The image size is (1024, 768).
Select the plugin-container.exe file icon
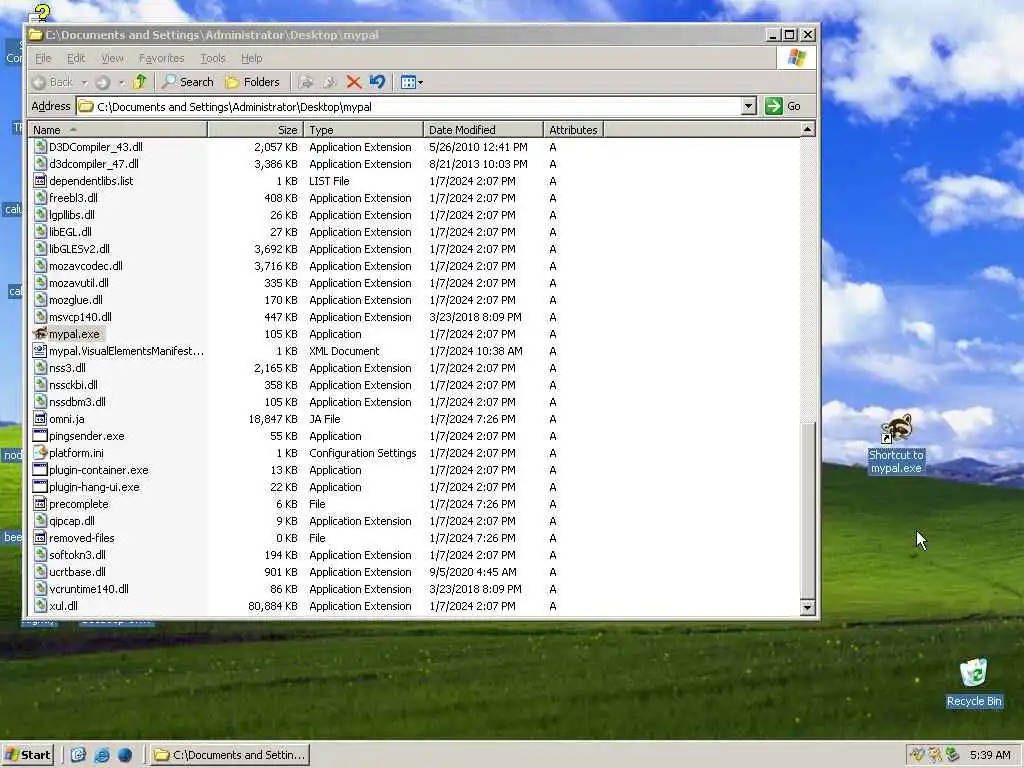(40, 470)
